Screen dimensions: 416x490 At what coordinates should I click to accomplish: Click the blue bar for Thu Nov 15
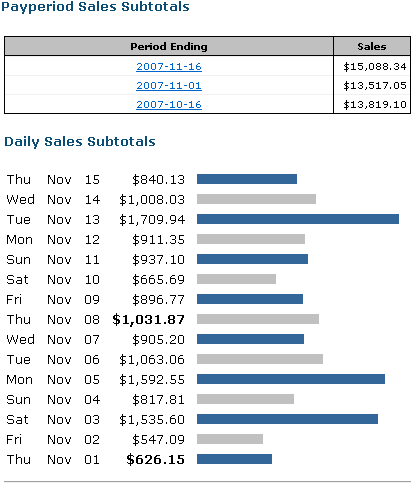tap(247, 179)
